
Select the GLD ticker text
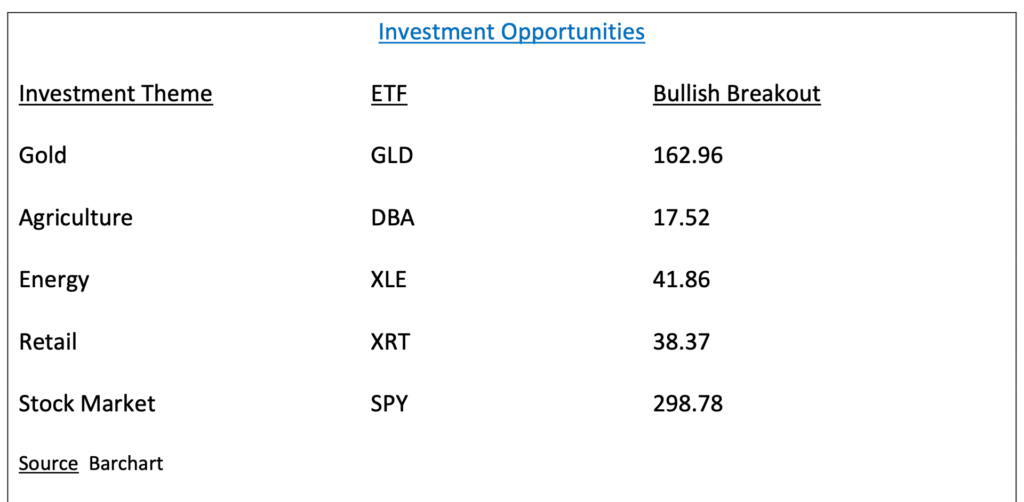click(x=392, y=155)
